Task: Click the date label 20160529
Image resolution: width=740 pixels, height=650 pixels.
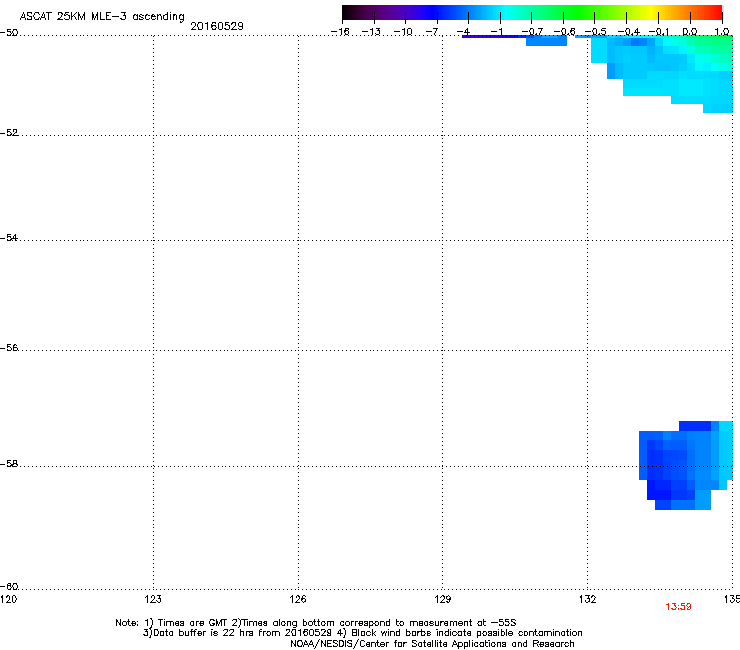Action: click(x=217, y=26)
